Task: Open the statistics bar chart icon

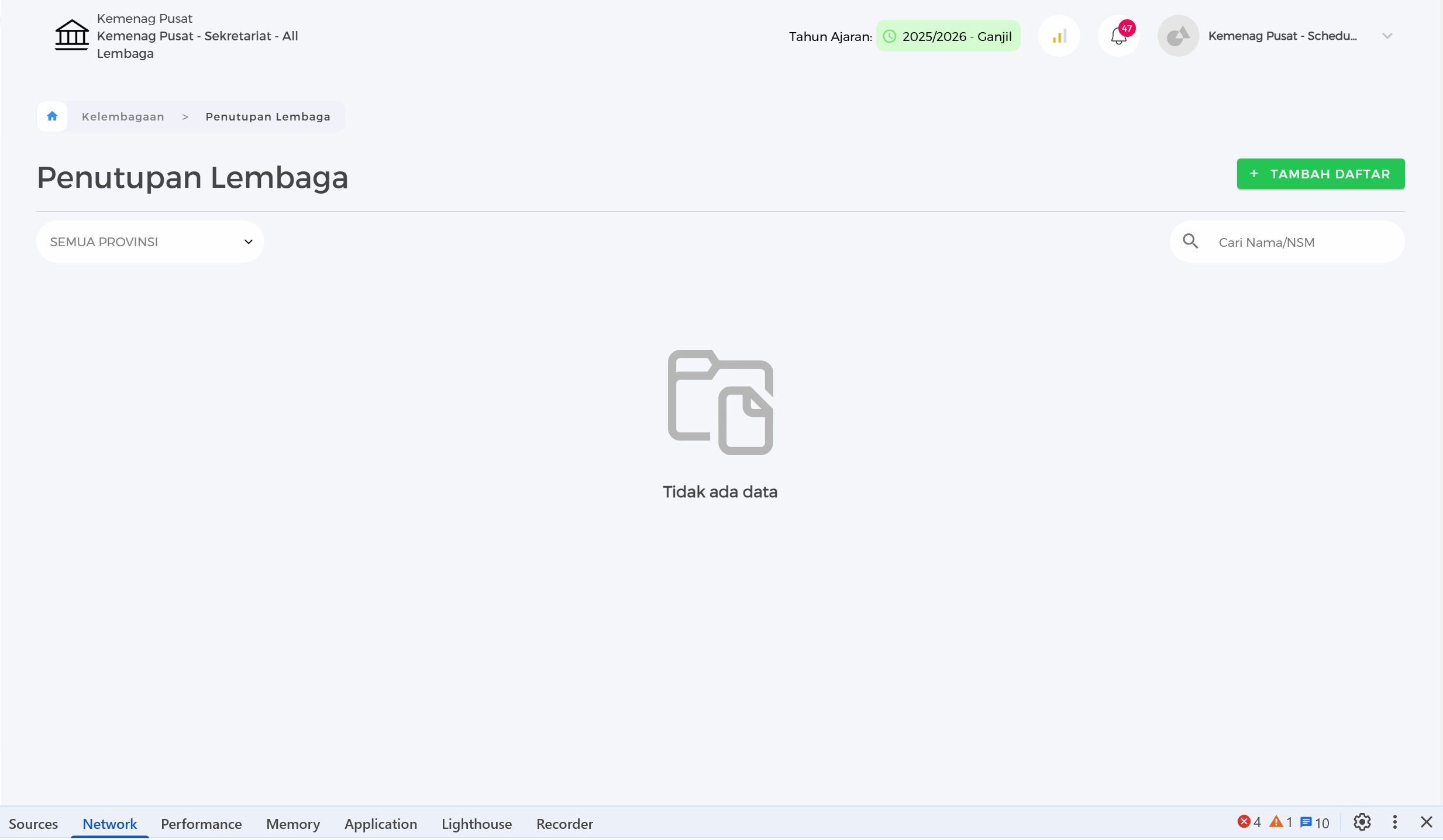Action: (1059, 36)
